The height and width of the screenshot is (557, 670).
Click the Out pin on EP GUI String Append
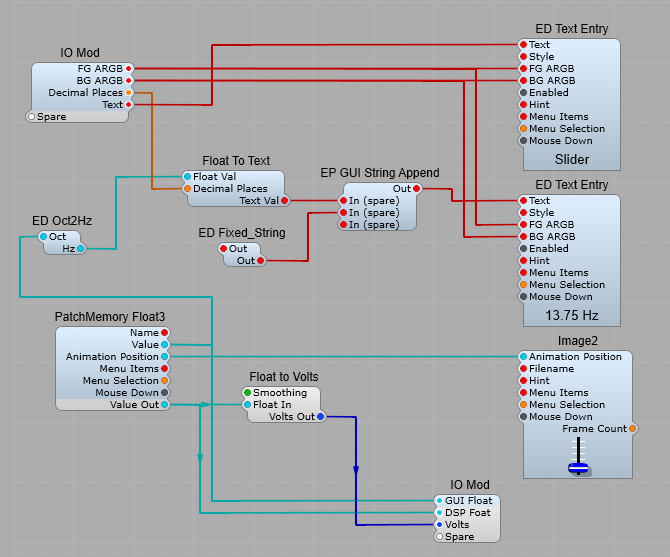pyautogui.click(x=417, y=189)
